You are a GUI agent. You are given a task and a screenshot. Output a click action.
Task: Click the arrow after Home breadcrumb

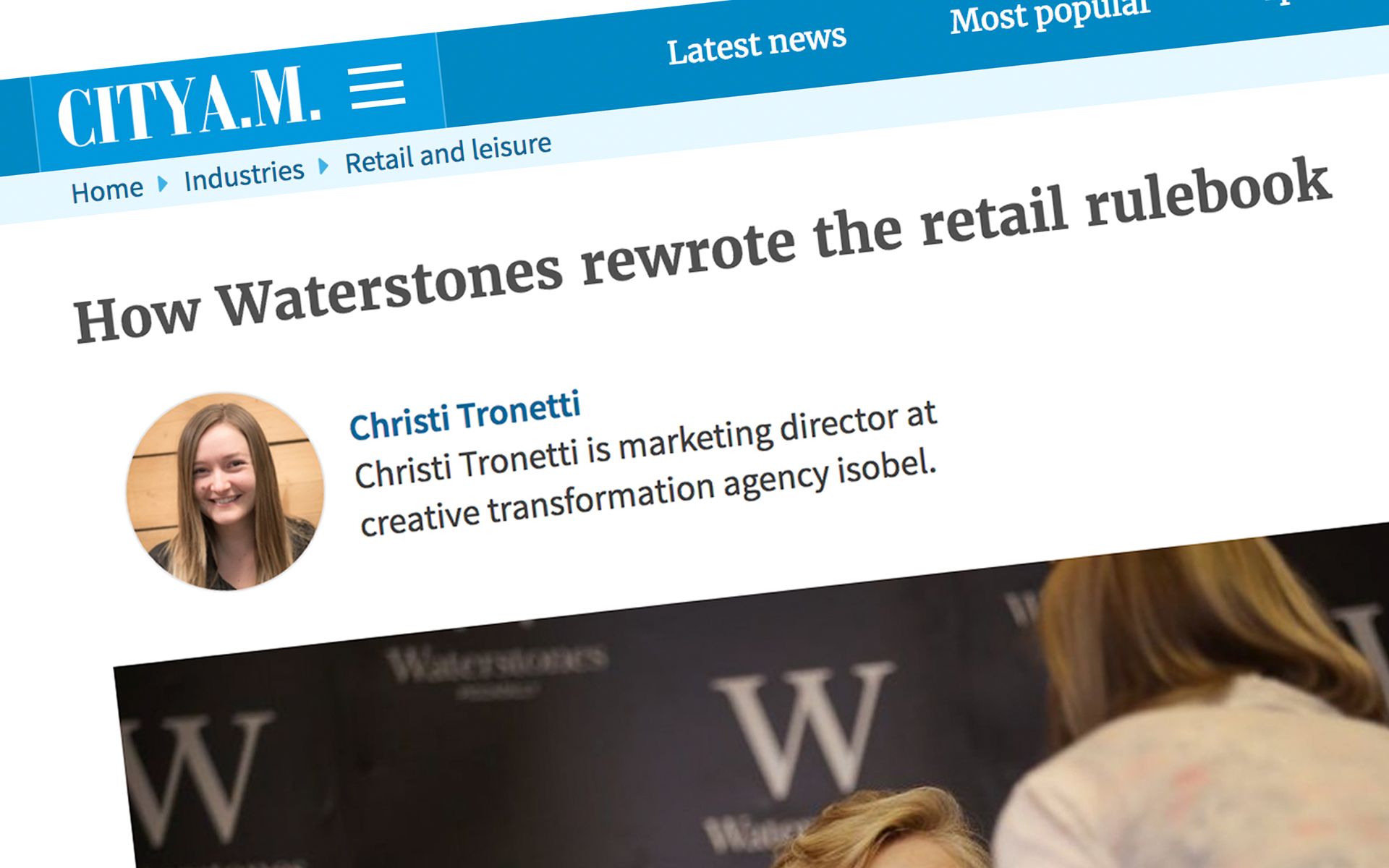pos(163,183)
